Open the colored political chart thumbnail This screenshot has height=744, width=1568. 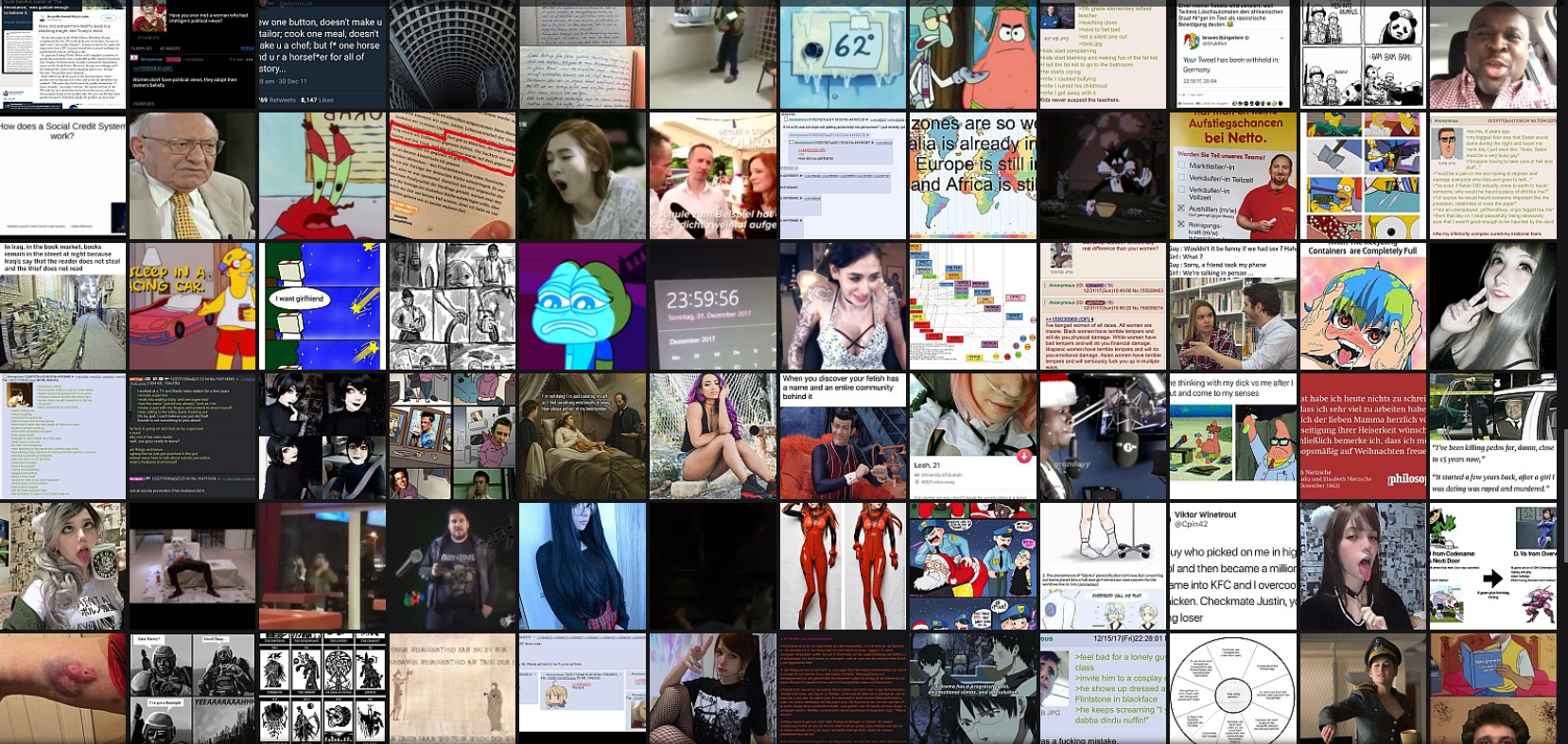972,306
